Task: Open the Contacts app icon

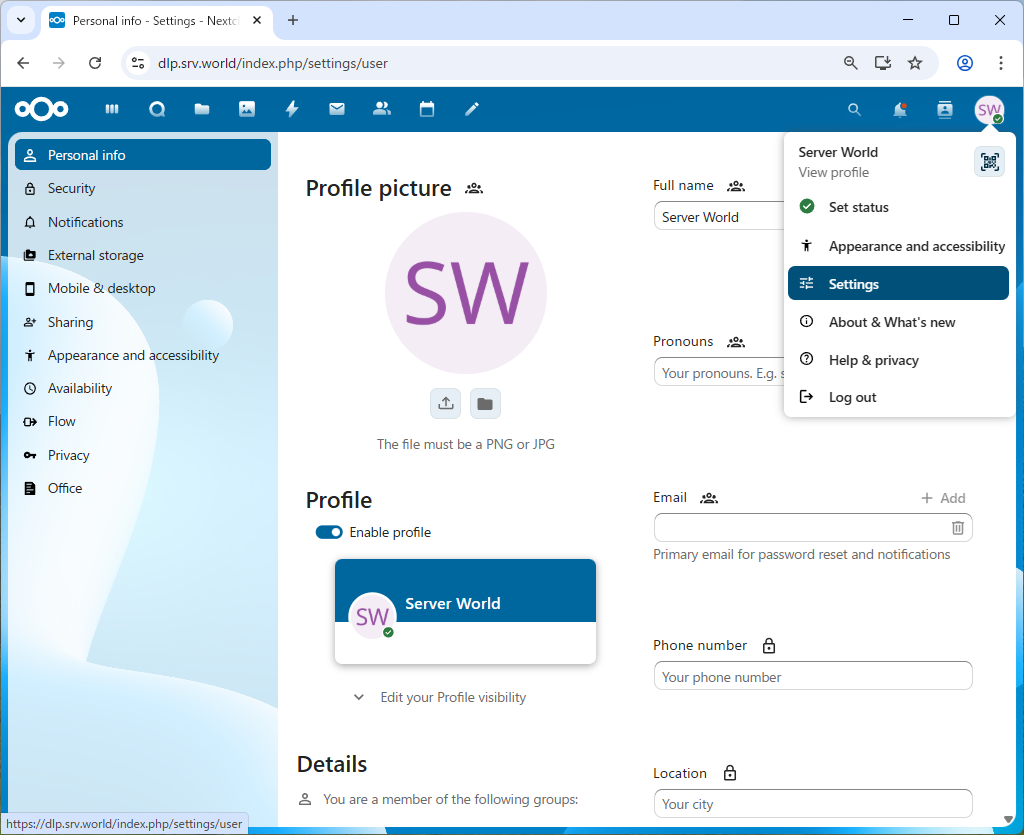Action: 382,109
